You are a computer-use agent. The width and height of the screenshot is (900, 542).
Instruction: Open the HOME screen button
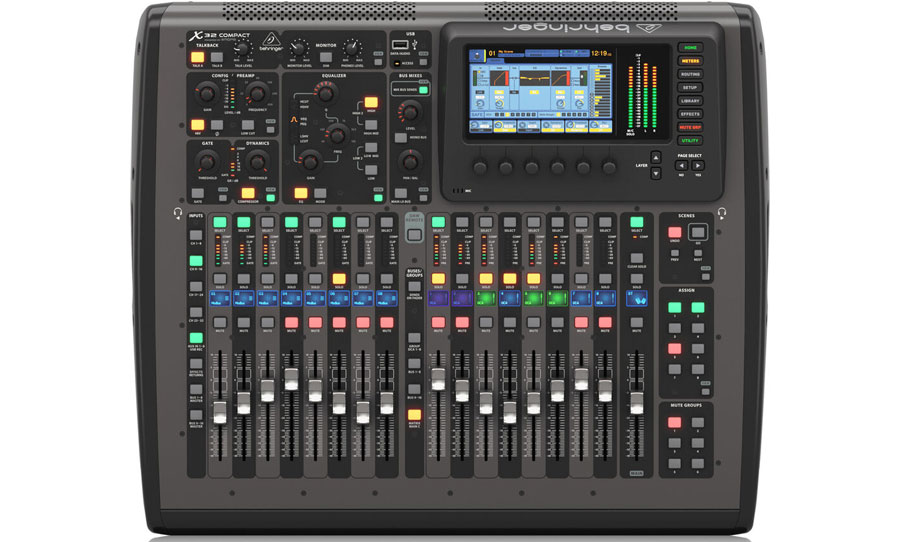(x=690, y=48)
